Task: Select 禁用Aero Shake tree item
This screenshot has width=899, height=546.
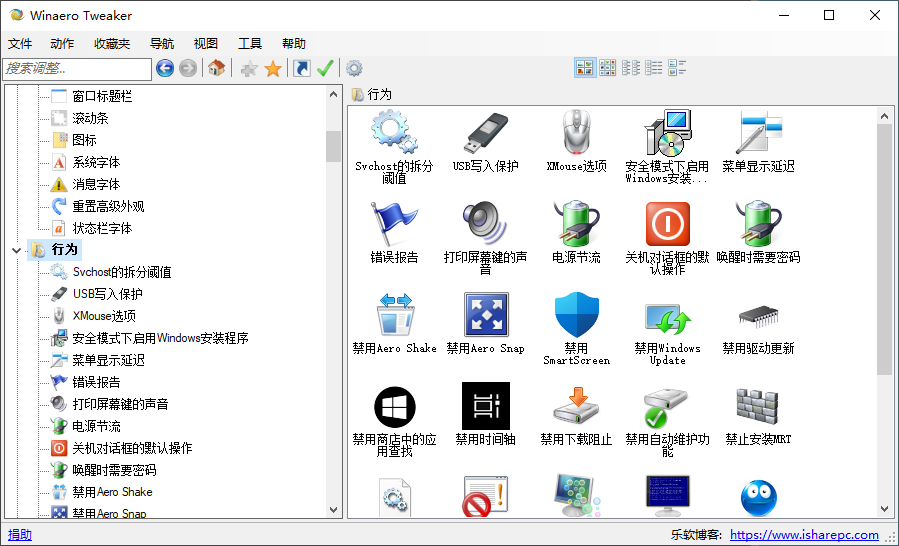Action: pyautogui.click(x=112, y=492)
